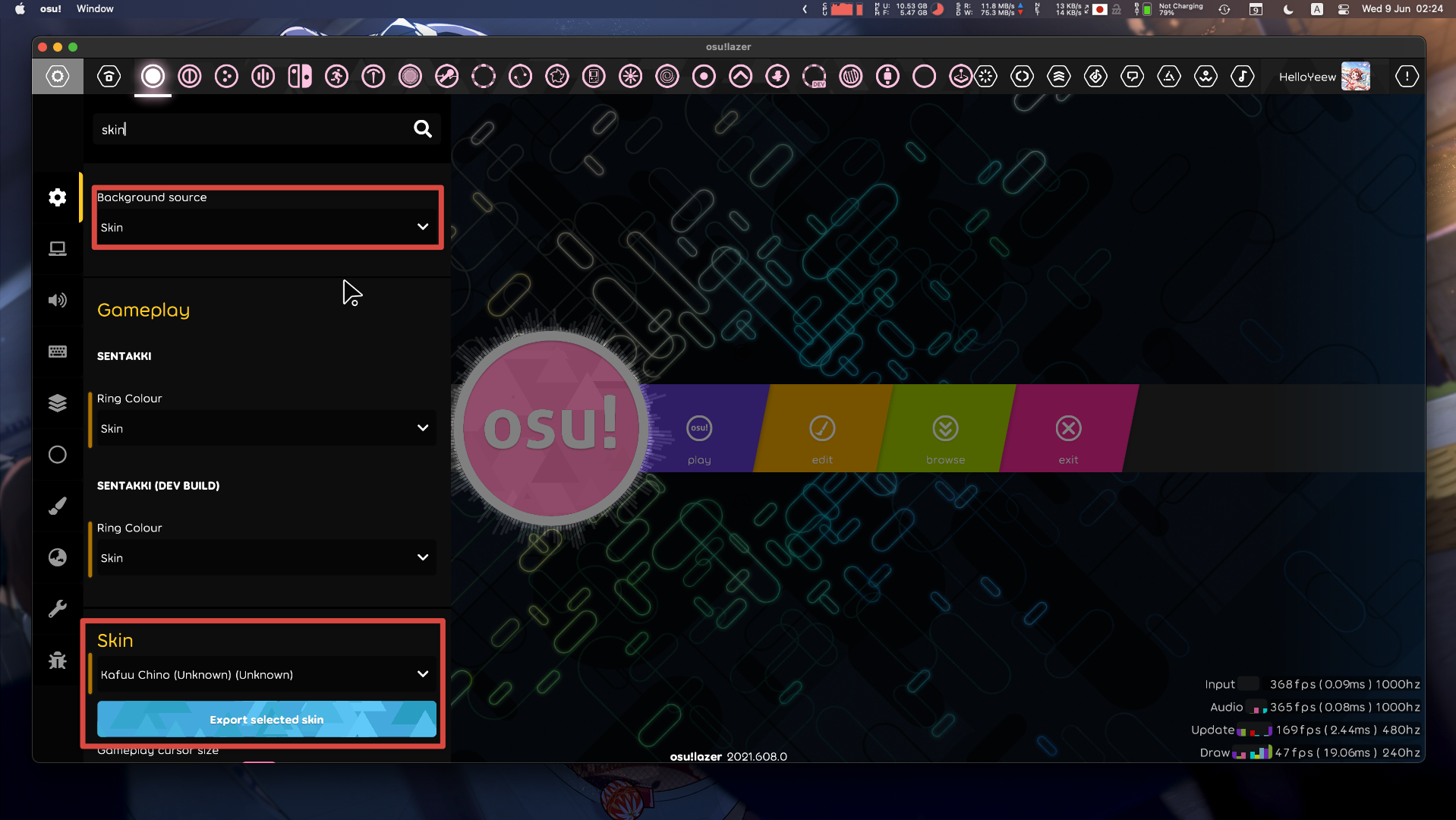
Task: Open the osu! standard ruleset settings
Action: coord(153,76)
